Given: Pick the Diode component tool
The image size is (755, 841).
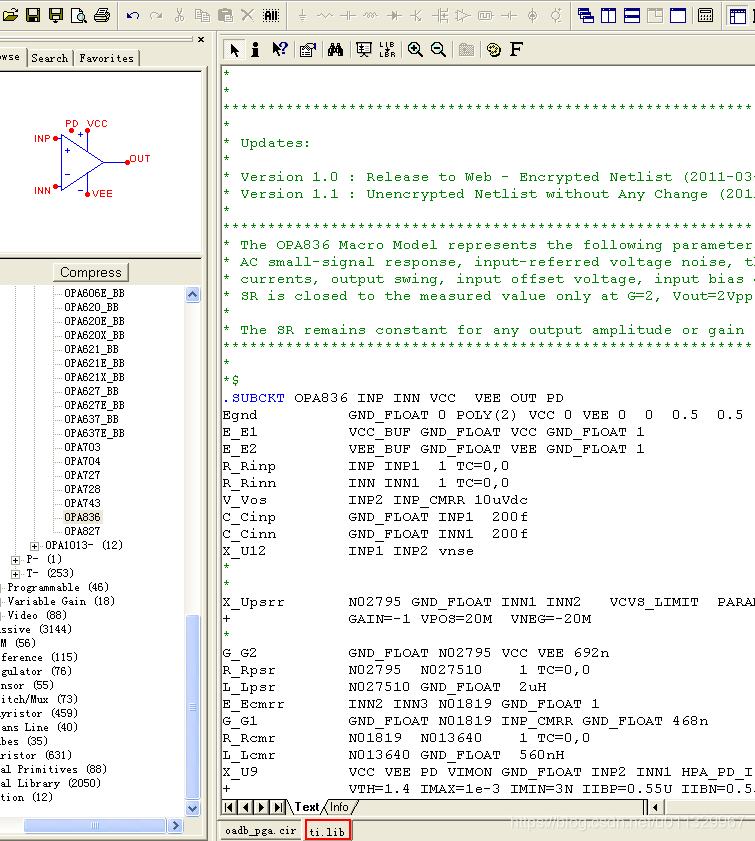Looking at the screenshot, I should (394, 16).
